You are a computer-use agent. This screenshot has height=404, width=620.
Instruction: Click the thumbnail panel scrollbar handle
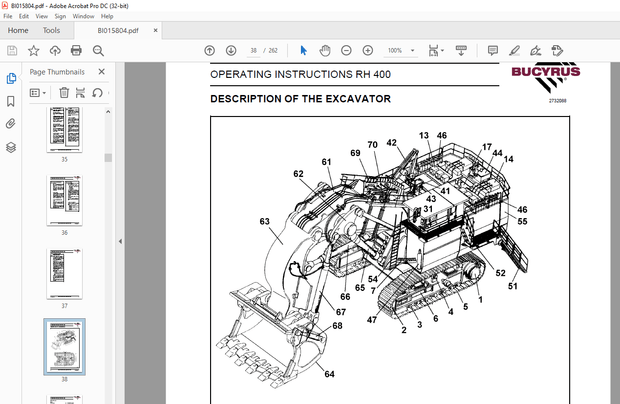point(108,158)
